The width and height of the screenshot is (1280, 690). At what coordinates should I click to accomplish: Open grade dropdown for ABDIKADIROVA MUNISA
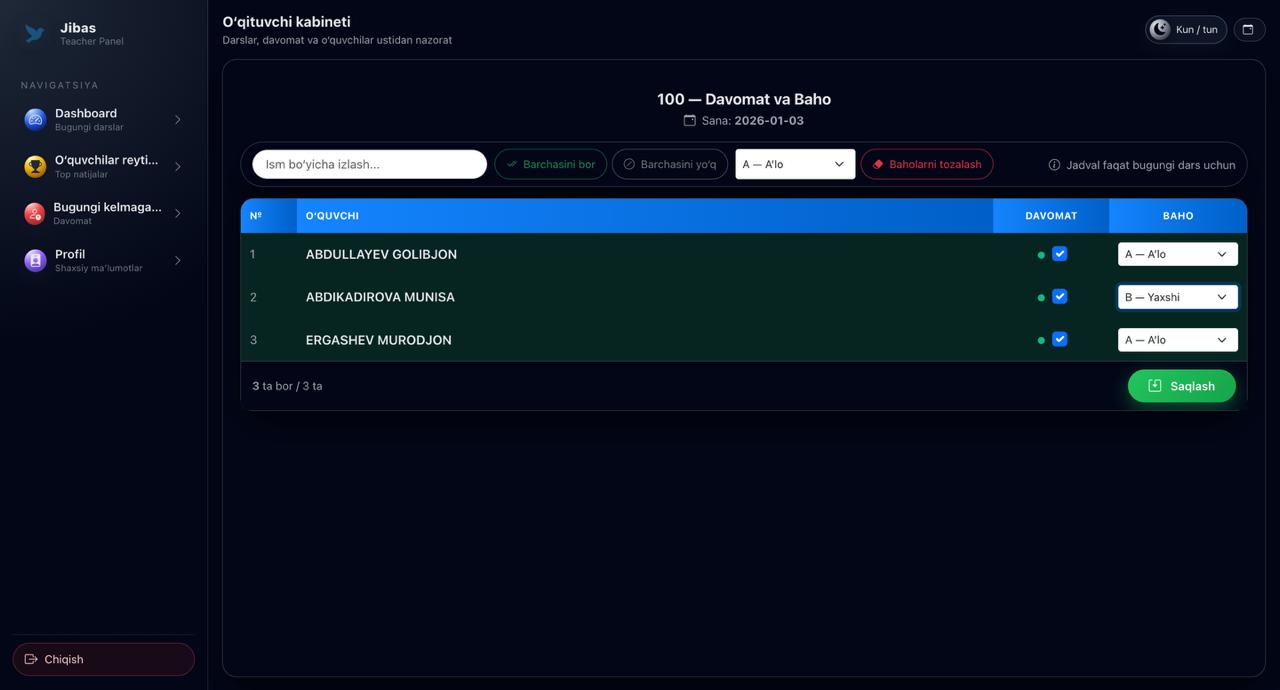[x=1177, y=297]
